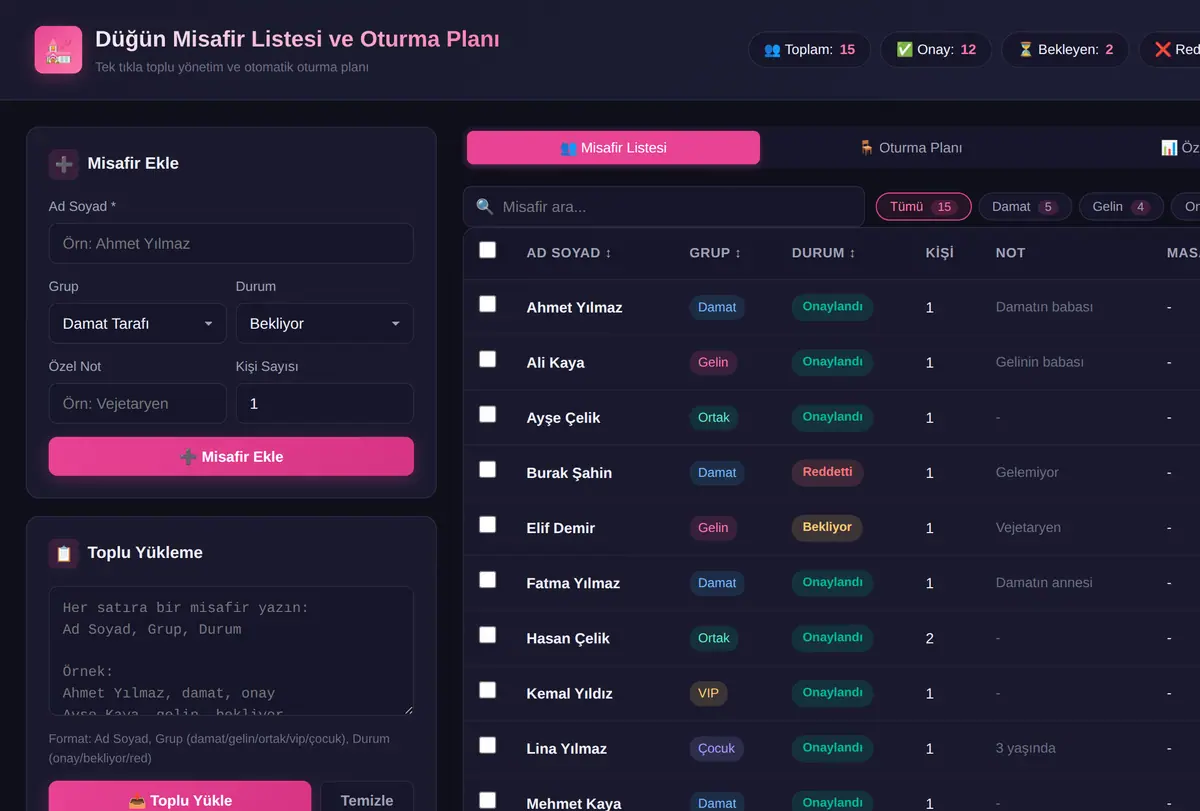The height and width of the screenshot is (811, 1200).
Task: Select Ayşe Çelik's row checkbox
Action: point(487,414)
